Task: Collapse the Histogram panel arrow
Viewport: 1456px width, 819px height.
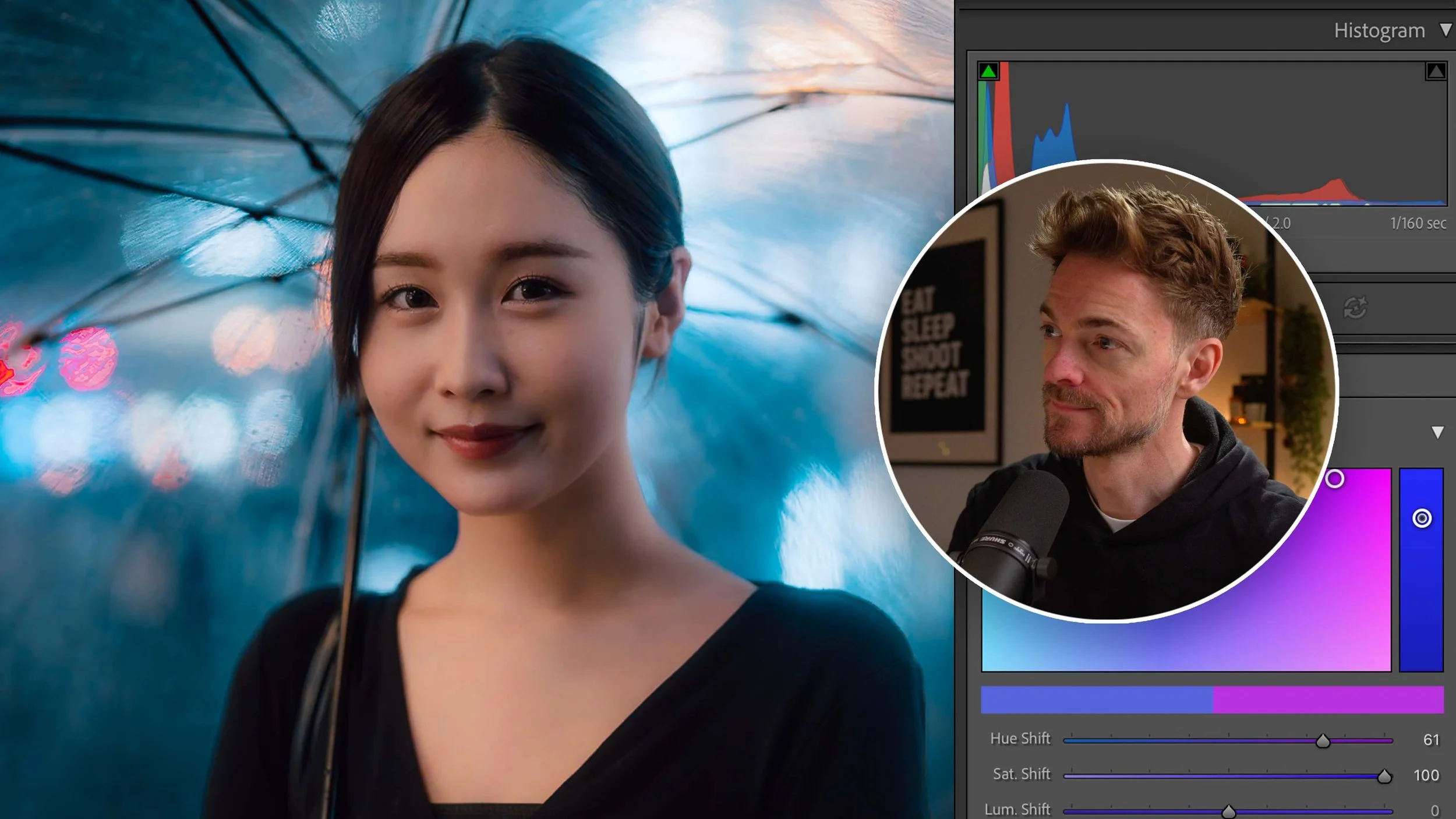Action: [x=1445, y=30]
